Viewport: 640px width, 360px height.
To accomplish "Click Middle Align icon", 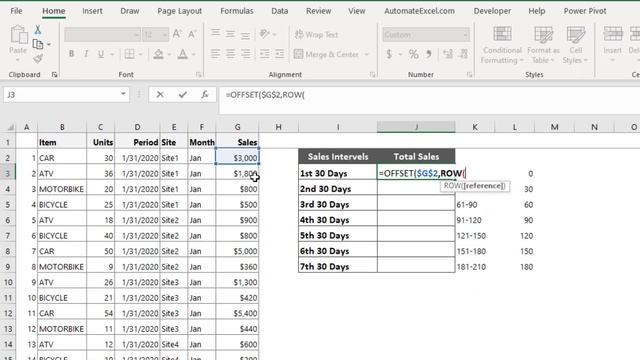I will pos(230,34).
